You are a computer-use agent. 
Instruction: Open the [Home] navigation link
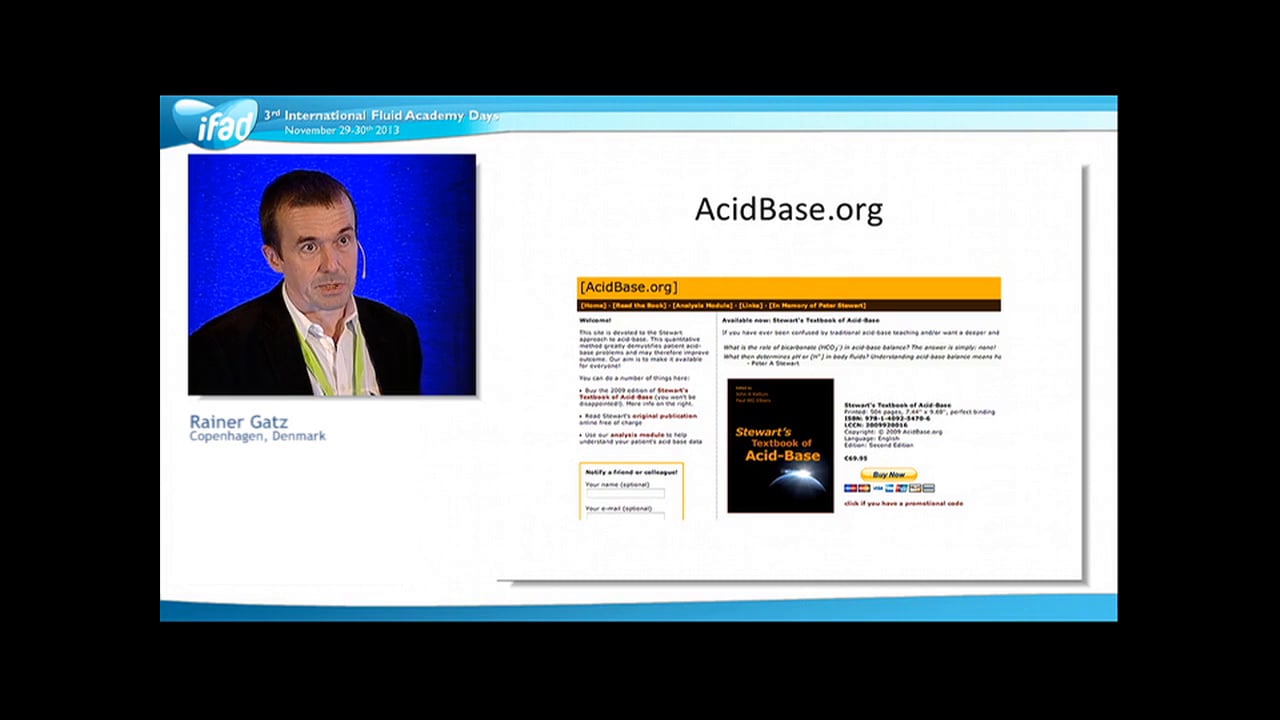(594, 305)
